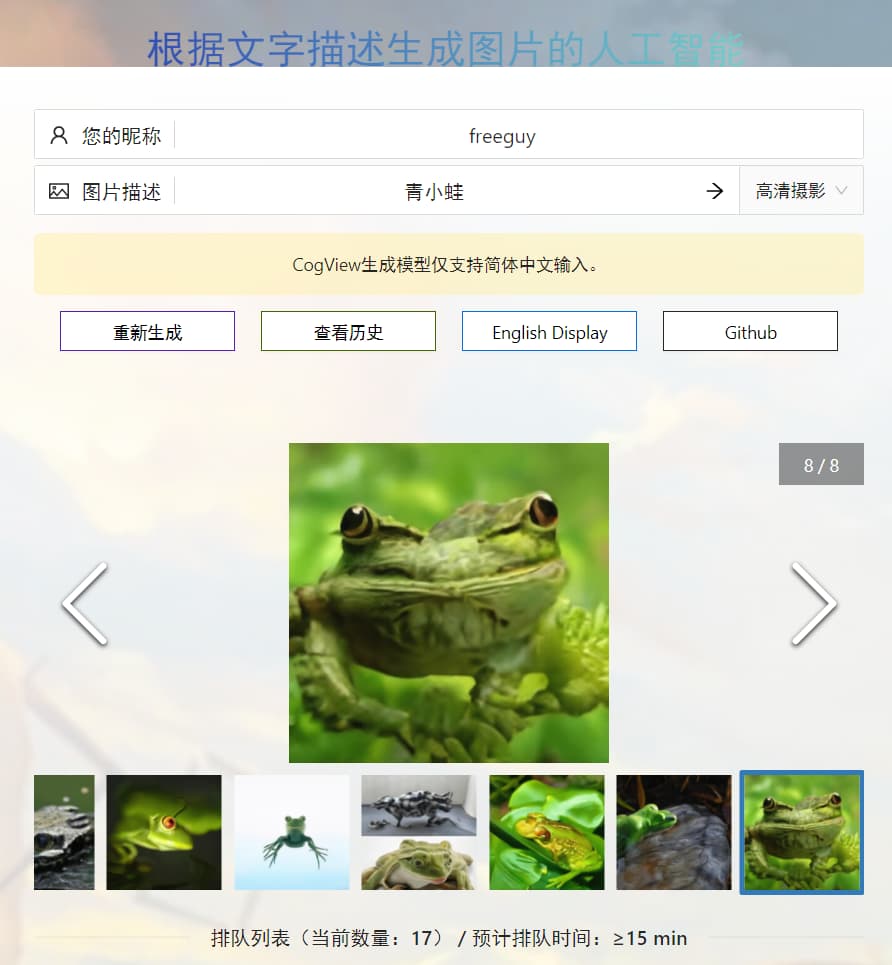Select the green frog on dark rock thumbnail

coord(674,832)
